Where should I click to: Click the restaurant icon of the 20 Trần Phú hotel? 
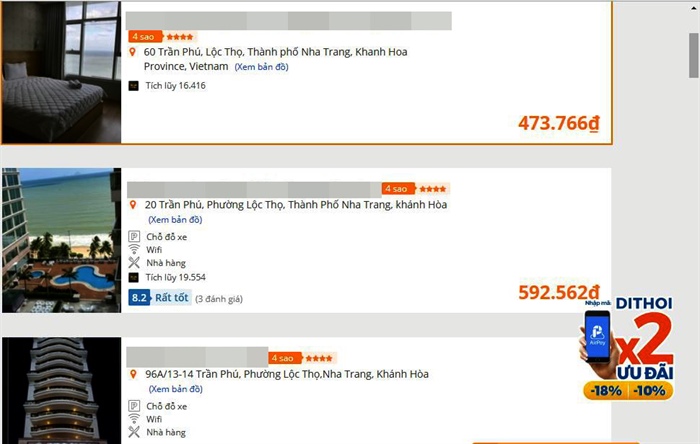134,263
